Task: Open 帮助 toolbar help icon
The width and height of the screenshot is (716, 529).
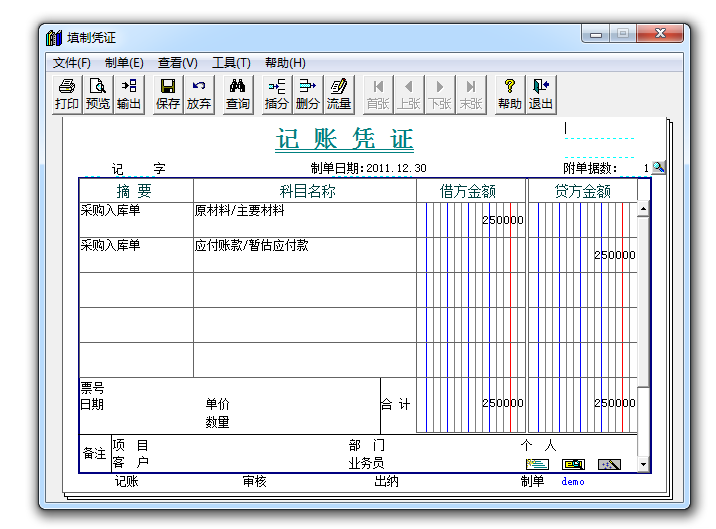Action: pyautogui.click(x=510, y=93)
